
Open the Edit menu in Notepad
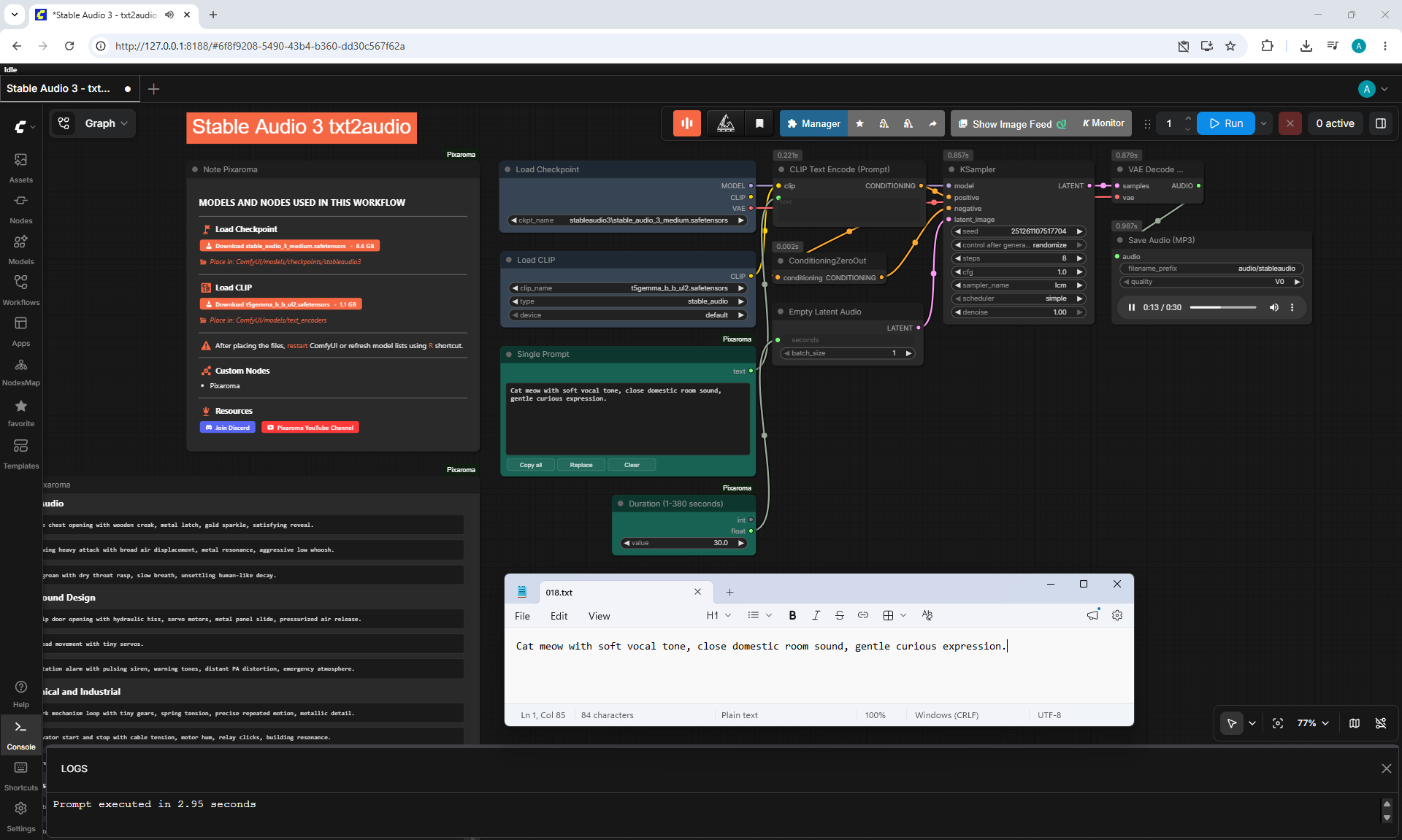point(559,616)
